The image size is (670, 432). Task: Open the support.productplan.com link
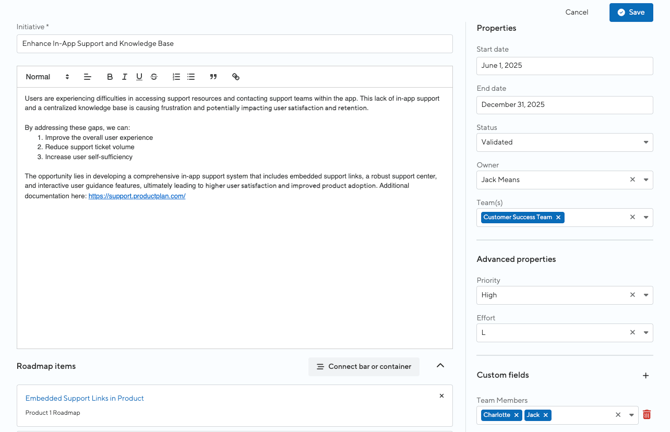[137, 196]
